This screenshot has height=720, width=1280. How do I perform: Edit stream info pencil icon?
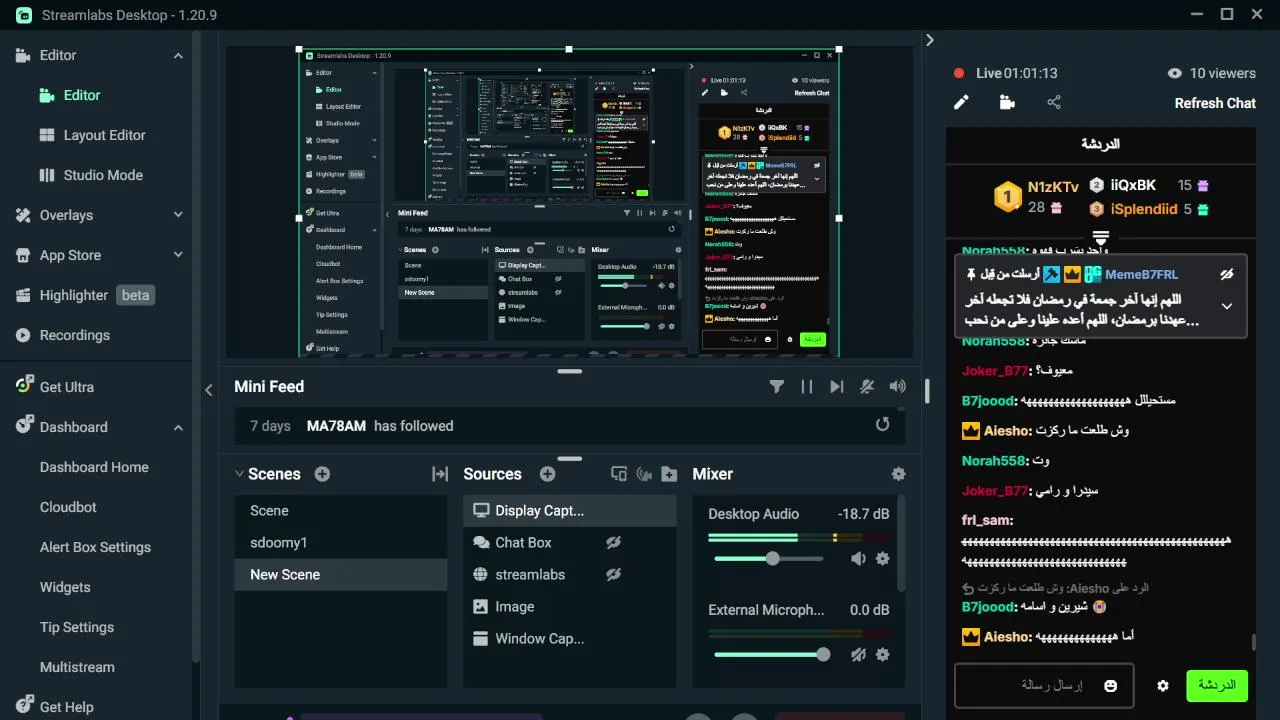961,102
